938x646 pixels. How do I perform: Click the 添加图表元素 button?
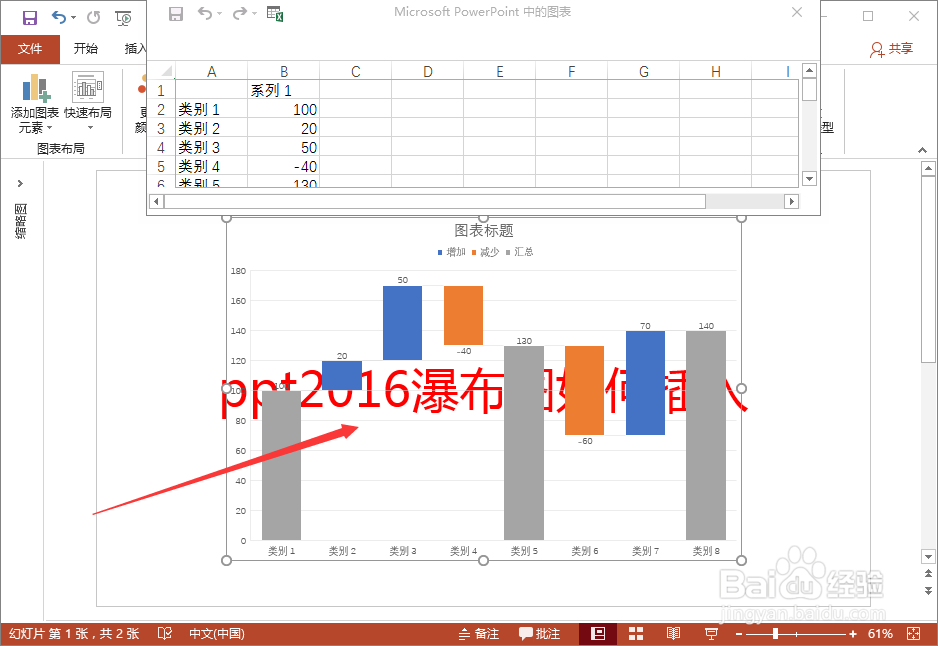(35, 103)
